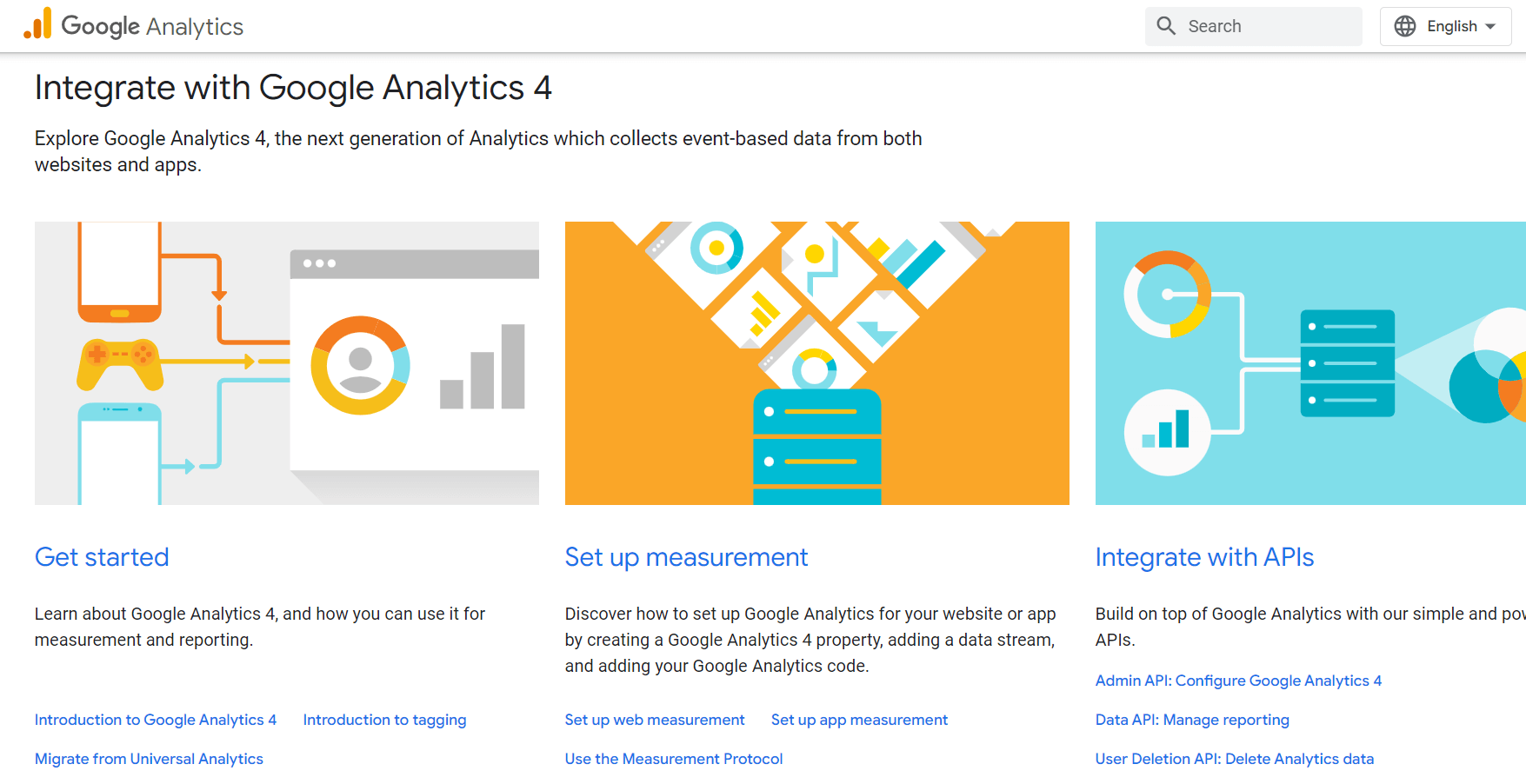Open the Get started section
The height and width of the screenshot is (784, 1526).
[101, 557]
